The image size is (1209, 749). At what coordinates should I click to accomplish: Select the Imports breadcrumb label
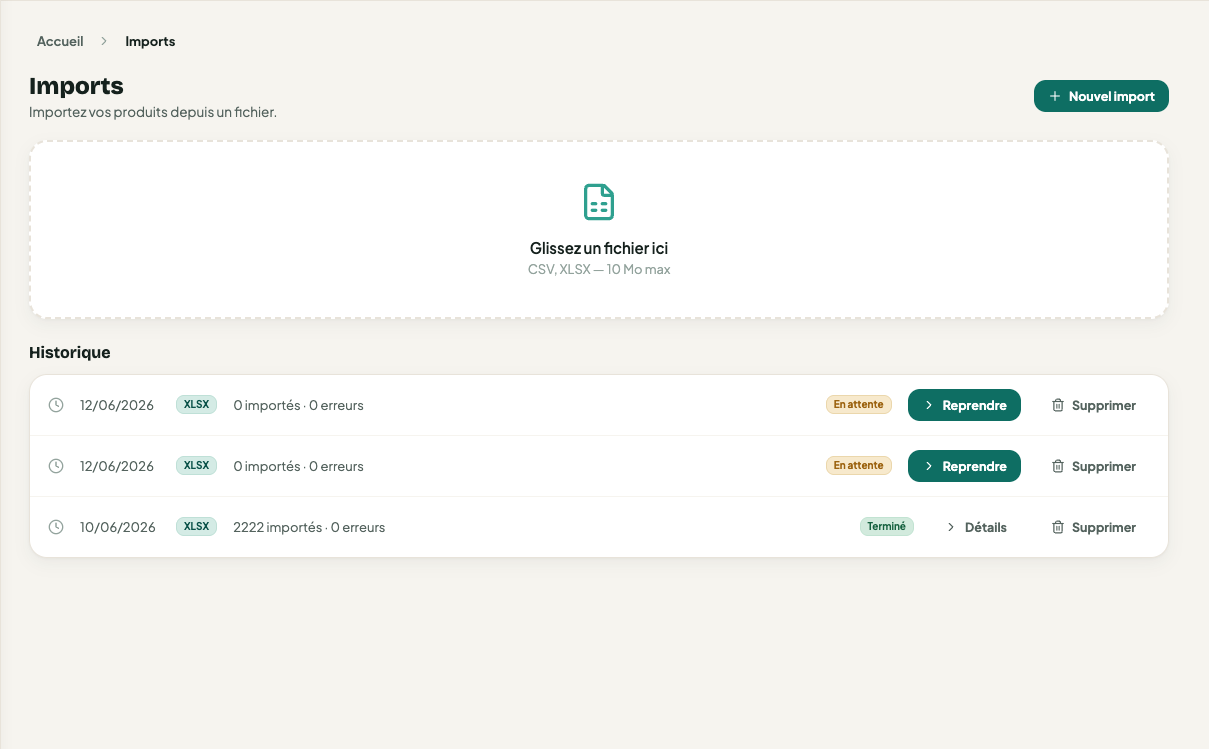[150, 41]
